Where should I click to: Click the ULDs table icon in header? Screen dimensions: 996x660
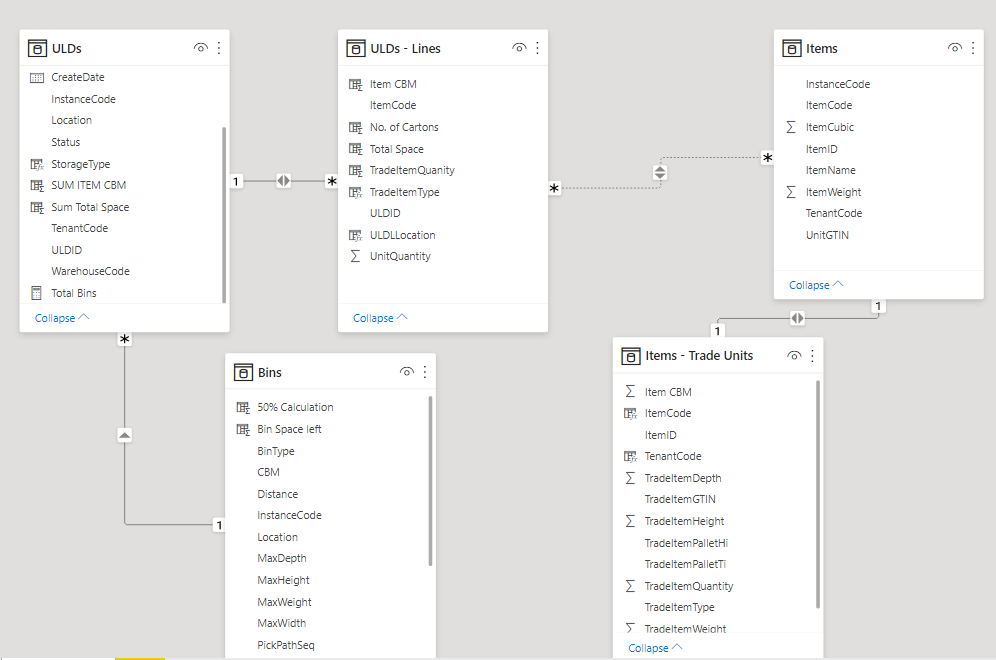click(37, 48)
